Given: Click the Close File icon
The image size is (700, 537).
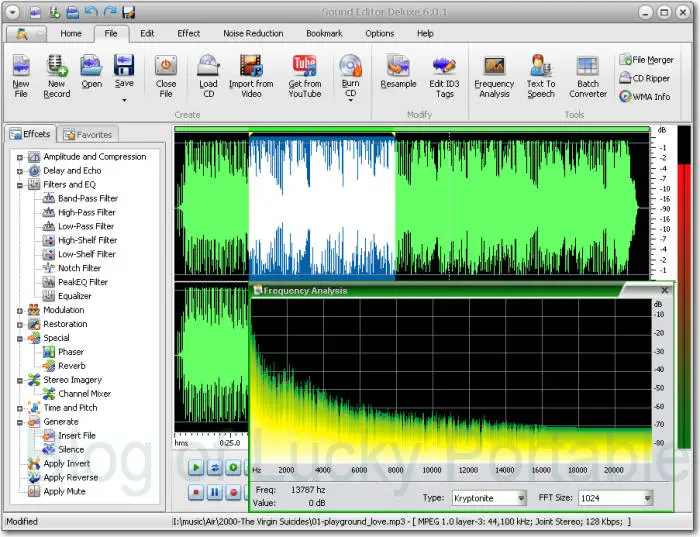Looking at the screenshot, I should pyautogui.click(x=166, y=66).
